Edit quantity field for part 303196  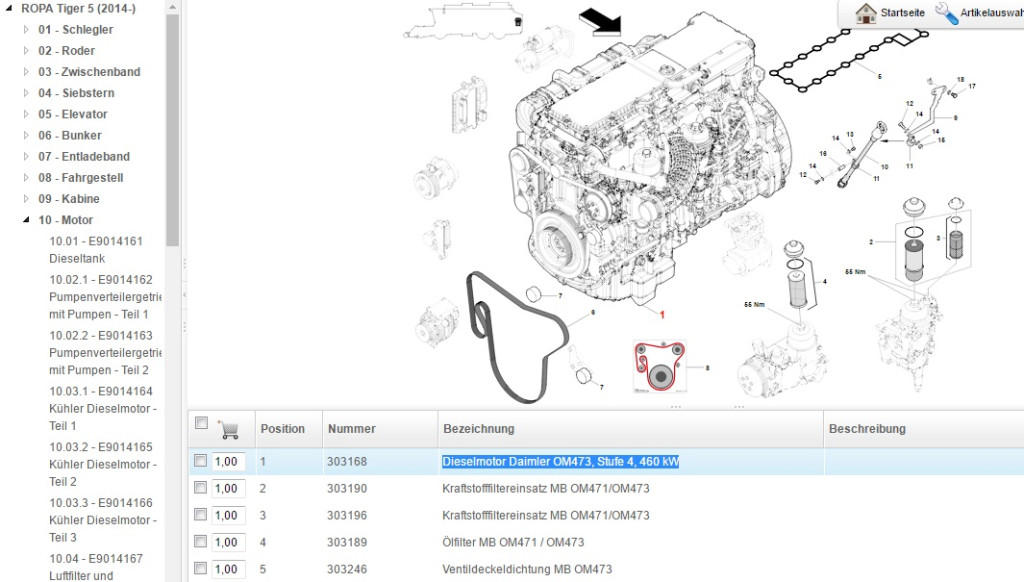pyautogui.click(x=229, y=515)
